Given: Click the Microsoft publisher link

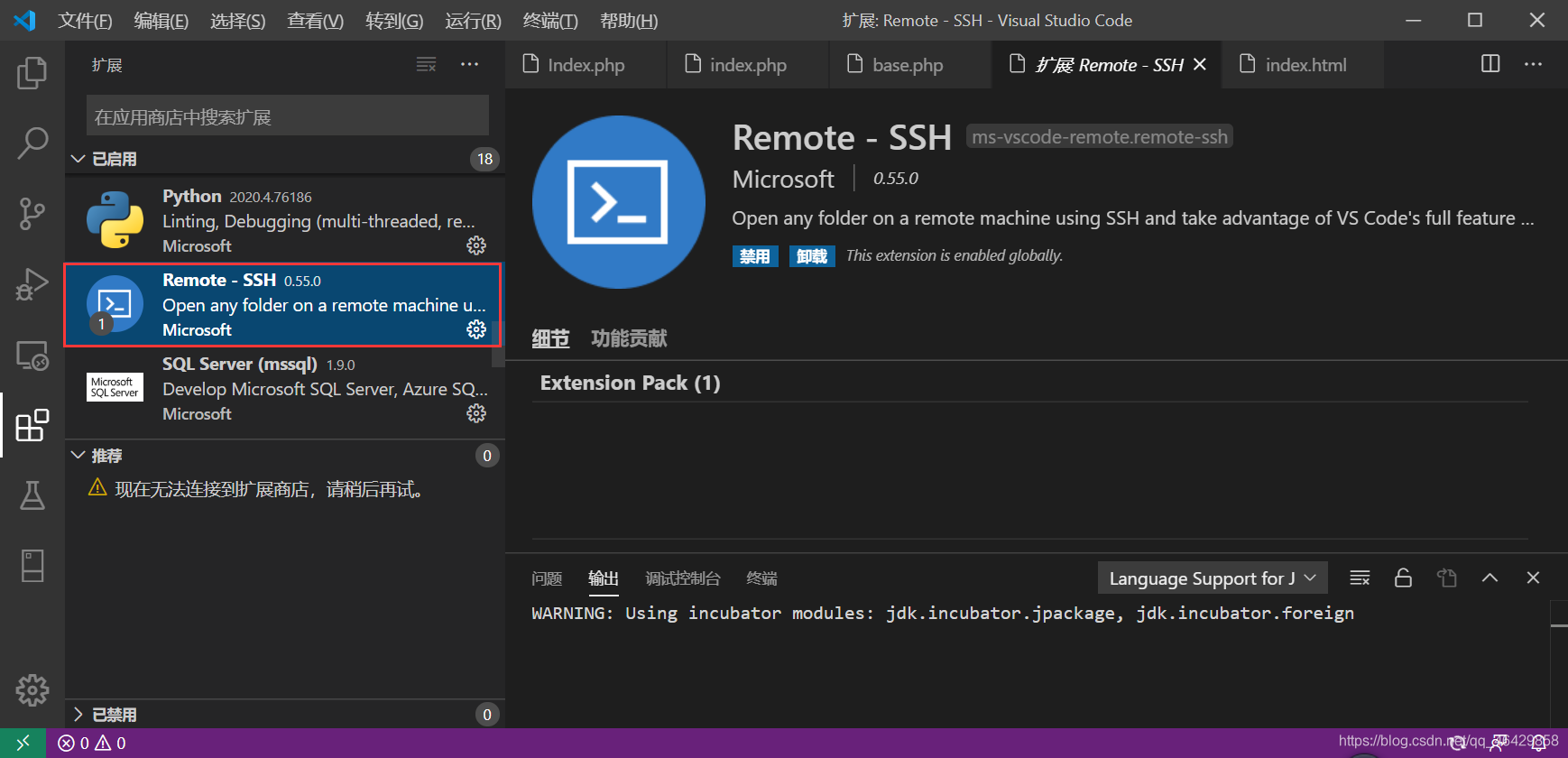Looking at the screenshot, I should tap(783, 179).
